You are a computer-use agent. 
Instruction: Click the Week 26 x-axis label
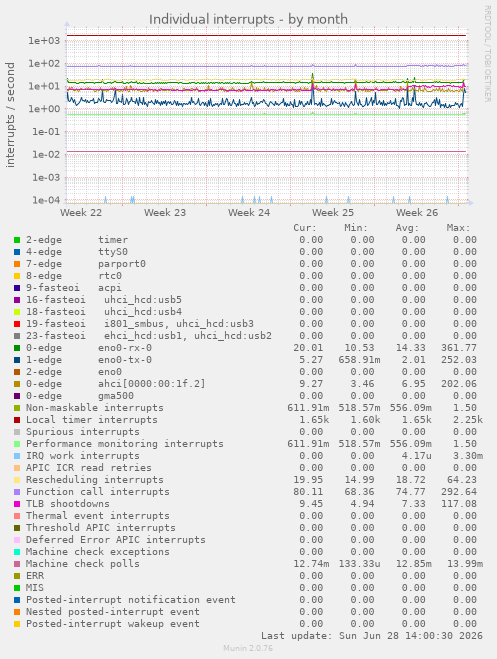pos(417,213)
